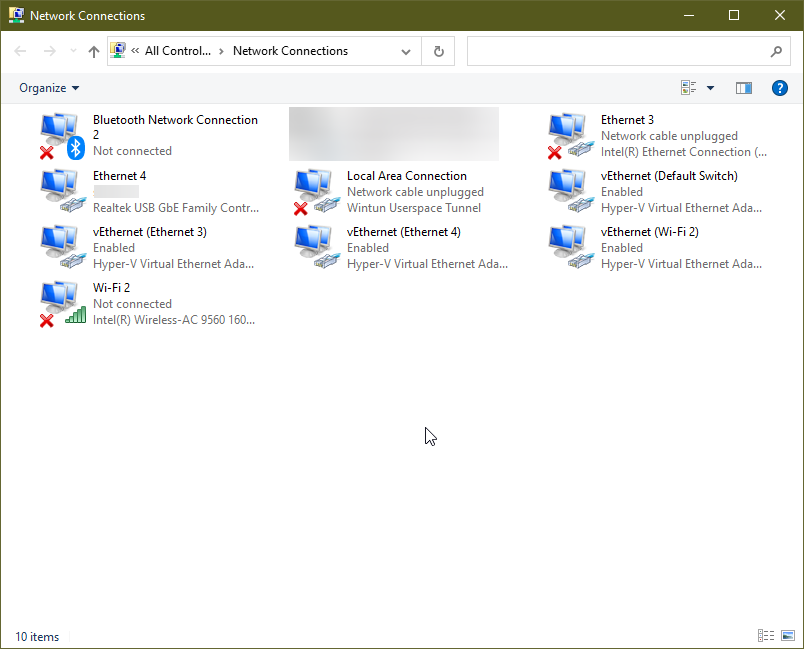Switch to large icons view in status bar
Image resolution: width=804 pixels, height=649 pixels.
point(788,636)
